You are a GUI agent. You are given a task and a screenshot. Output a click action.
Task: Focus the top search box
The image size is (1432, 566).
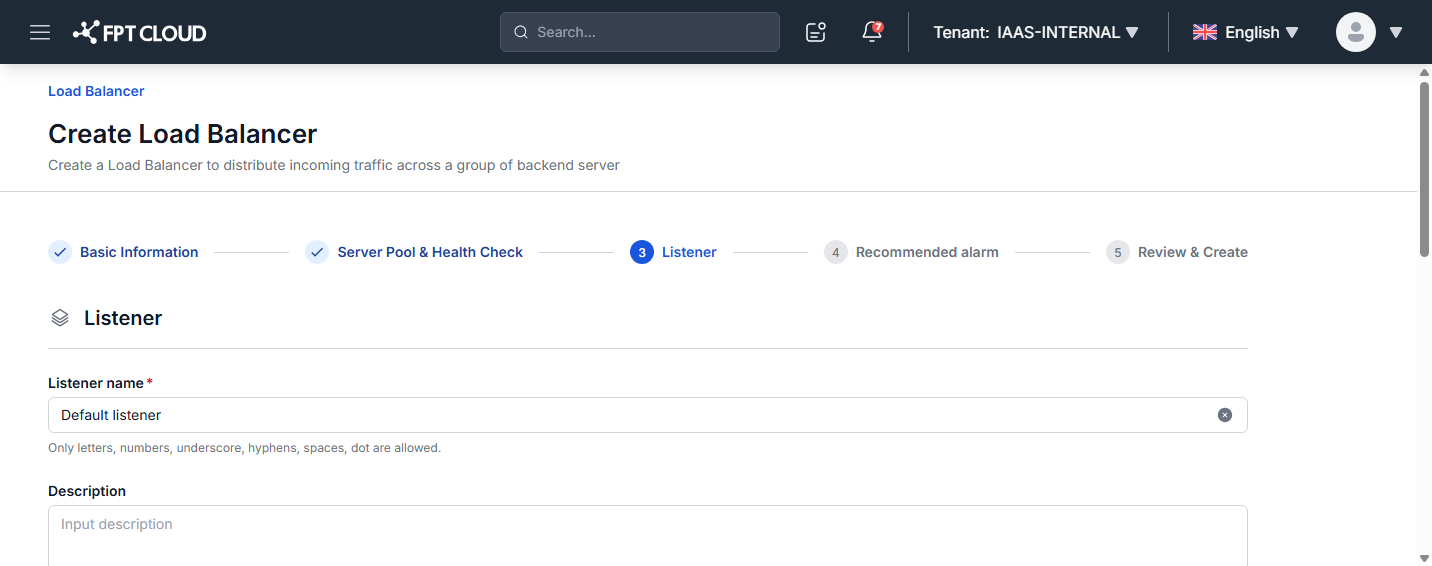640,32
